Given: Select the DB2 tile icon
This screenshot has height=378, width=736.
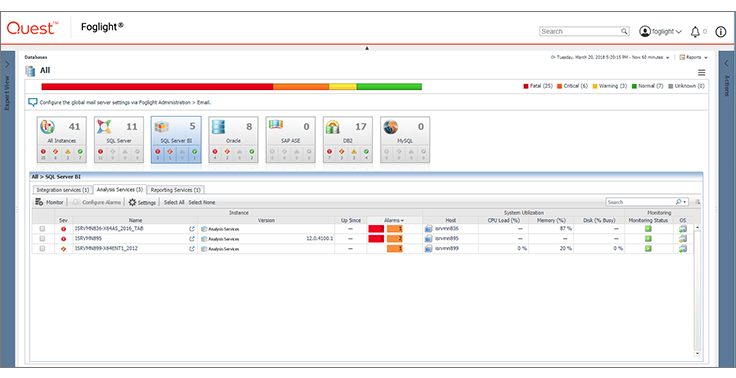Looking at the screenshot, I should pos(333,127).
